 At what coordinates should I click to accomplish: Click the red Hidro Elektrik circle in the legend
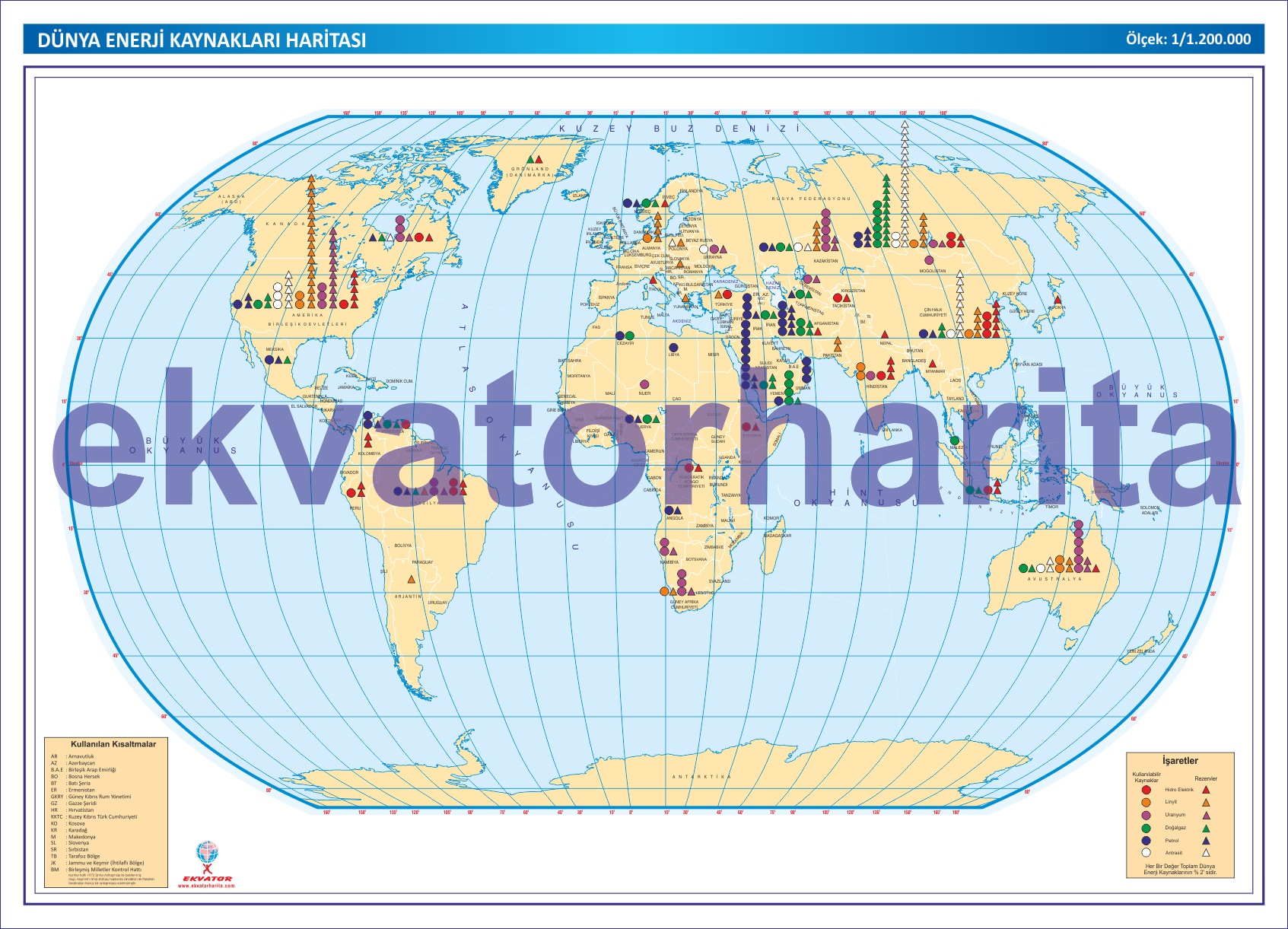[1146, 790]
